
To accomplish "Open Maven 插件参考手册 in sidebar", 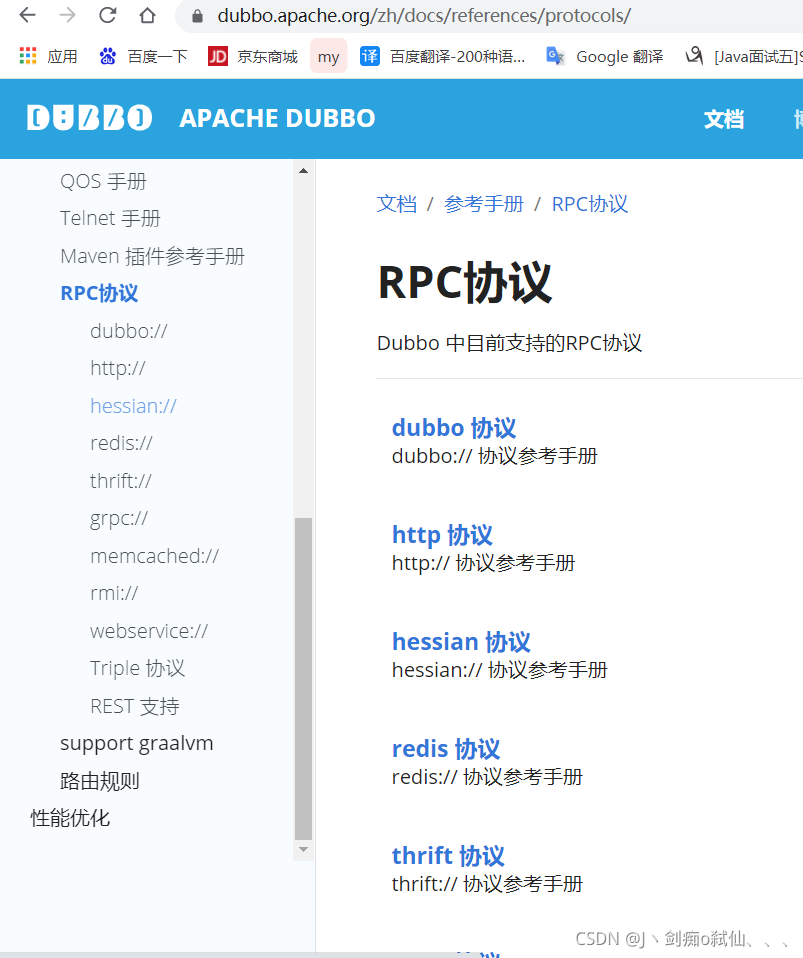I will point(152,256).
